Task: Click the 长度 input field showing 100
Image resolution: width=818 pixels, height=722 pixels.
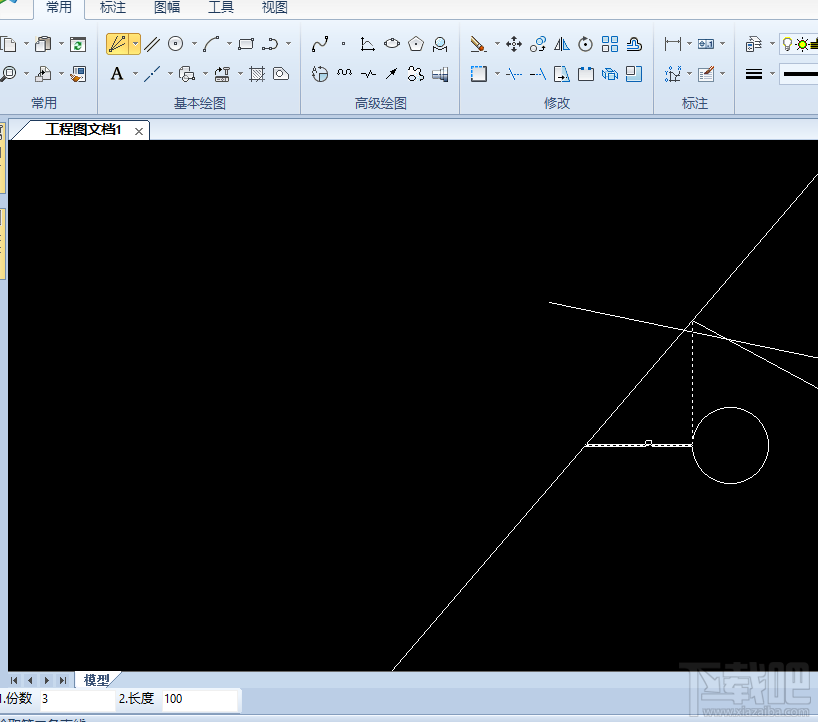Action: tap(200, 699)
